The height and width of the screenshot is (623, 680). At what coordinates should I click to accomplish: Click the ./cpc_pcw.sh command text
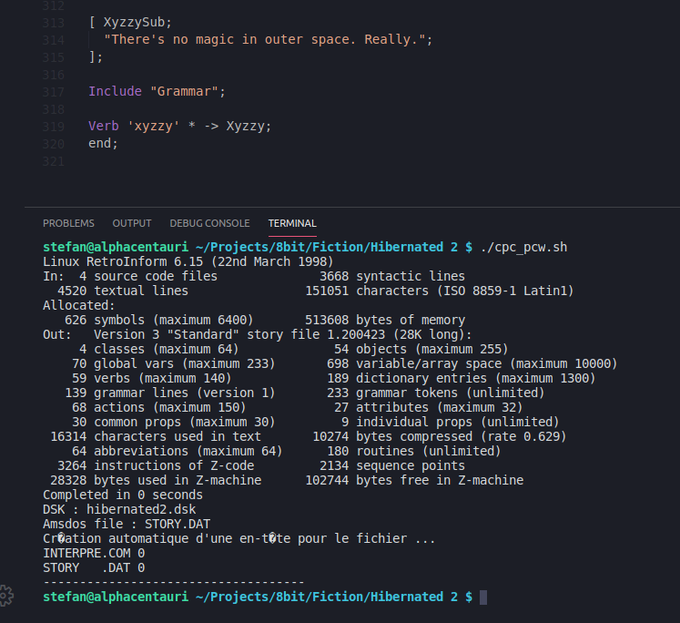click(x=524, y=247)
